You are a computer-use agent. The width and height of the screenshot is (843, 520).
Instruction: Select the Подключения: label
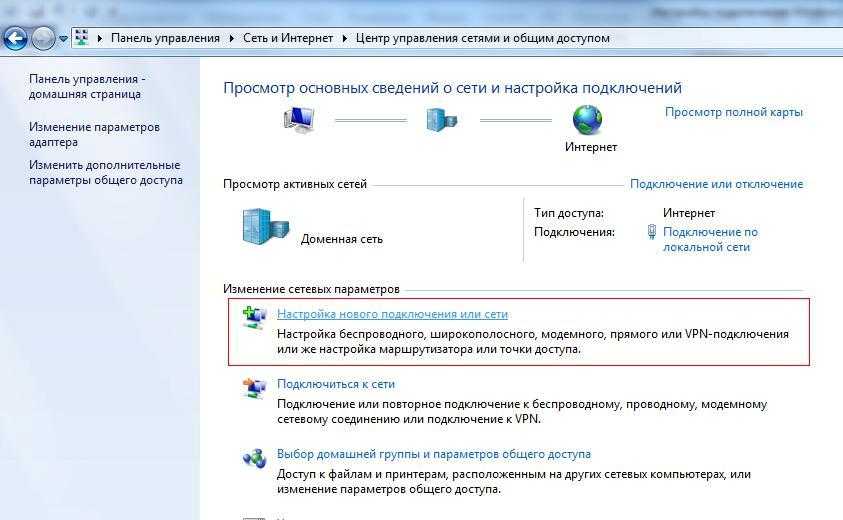(574, 232)
